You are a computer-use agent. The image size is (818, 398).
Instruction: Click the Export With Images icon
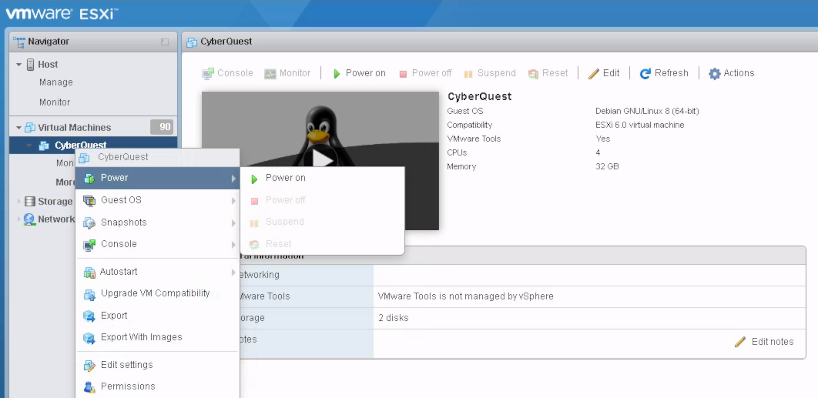90,338
